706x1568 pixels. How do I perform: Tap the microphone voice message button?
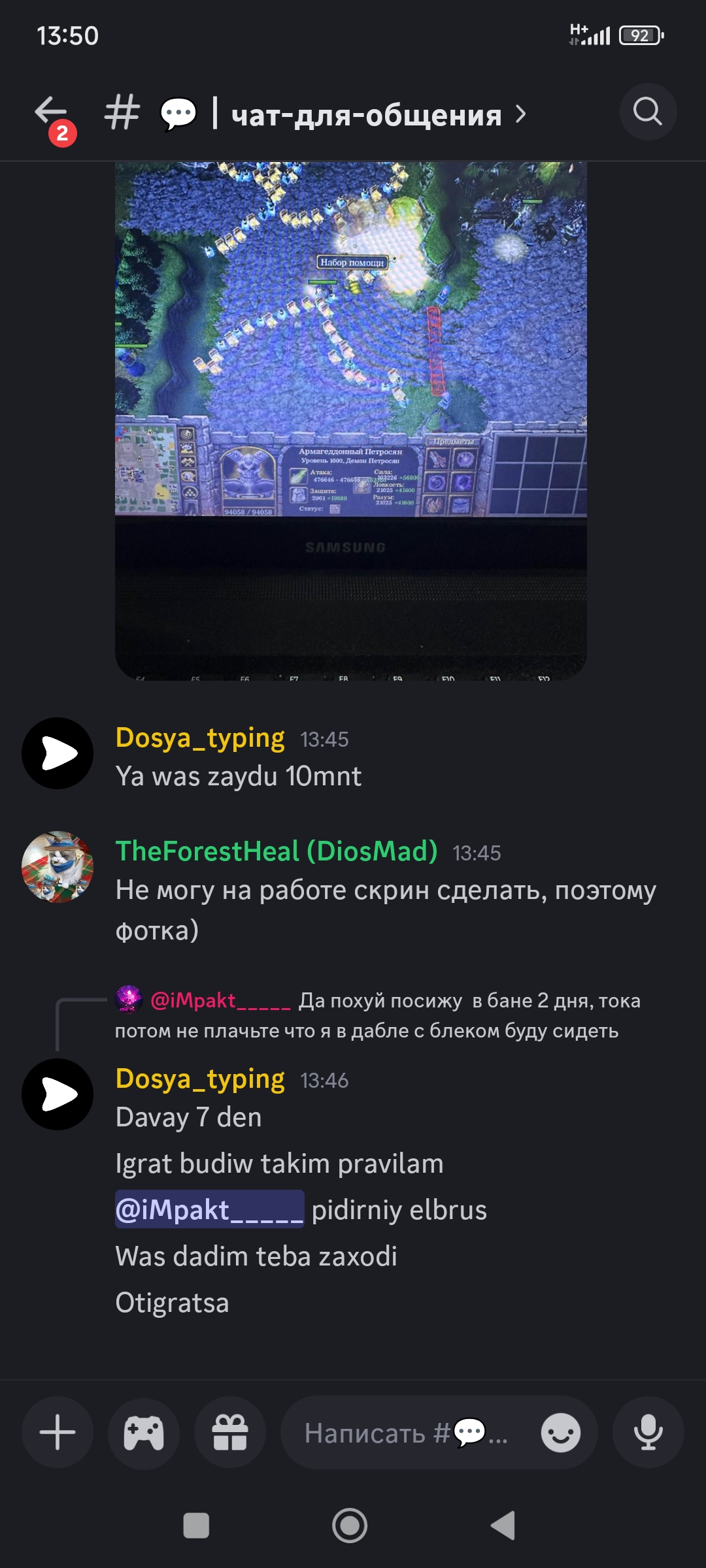tap(648, 1432)
